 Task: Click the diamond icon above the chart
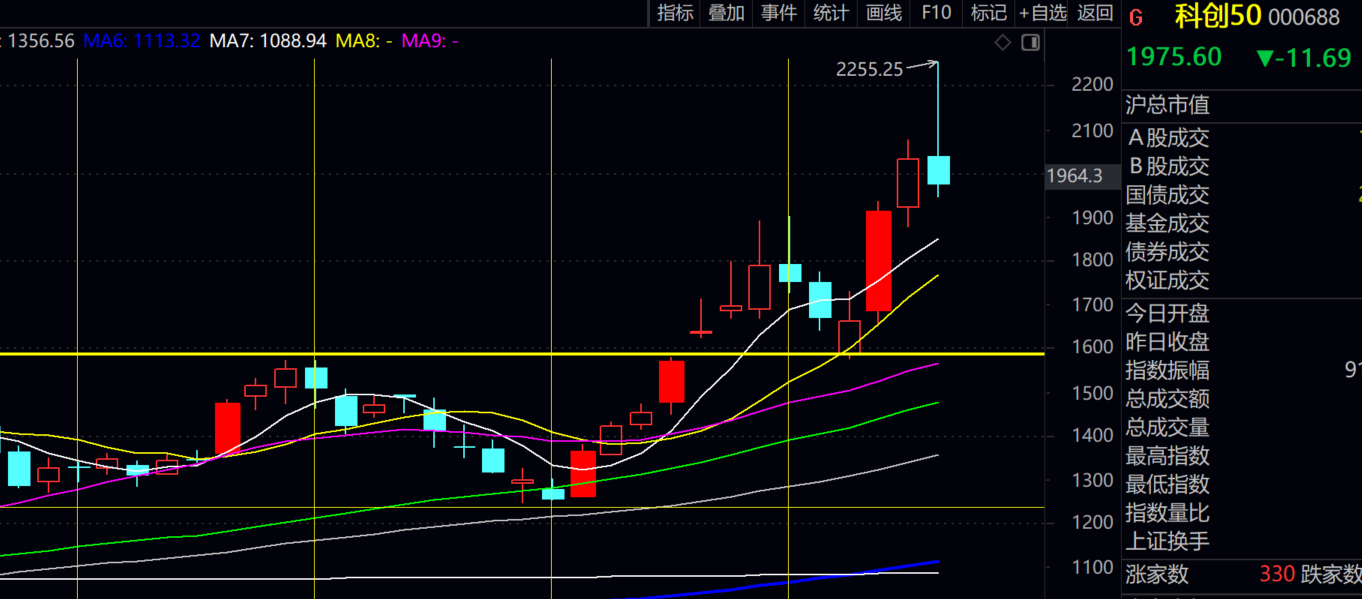coord(1003,42)
